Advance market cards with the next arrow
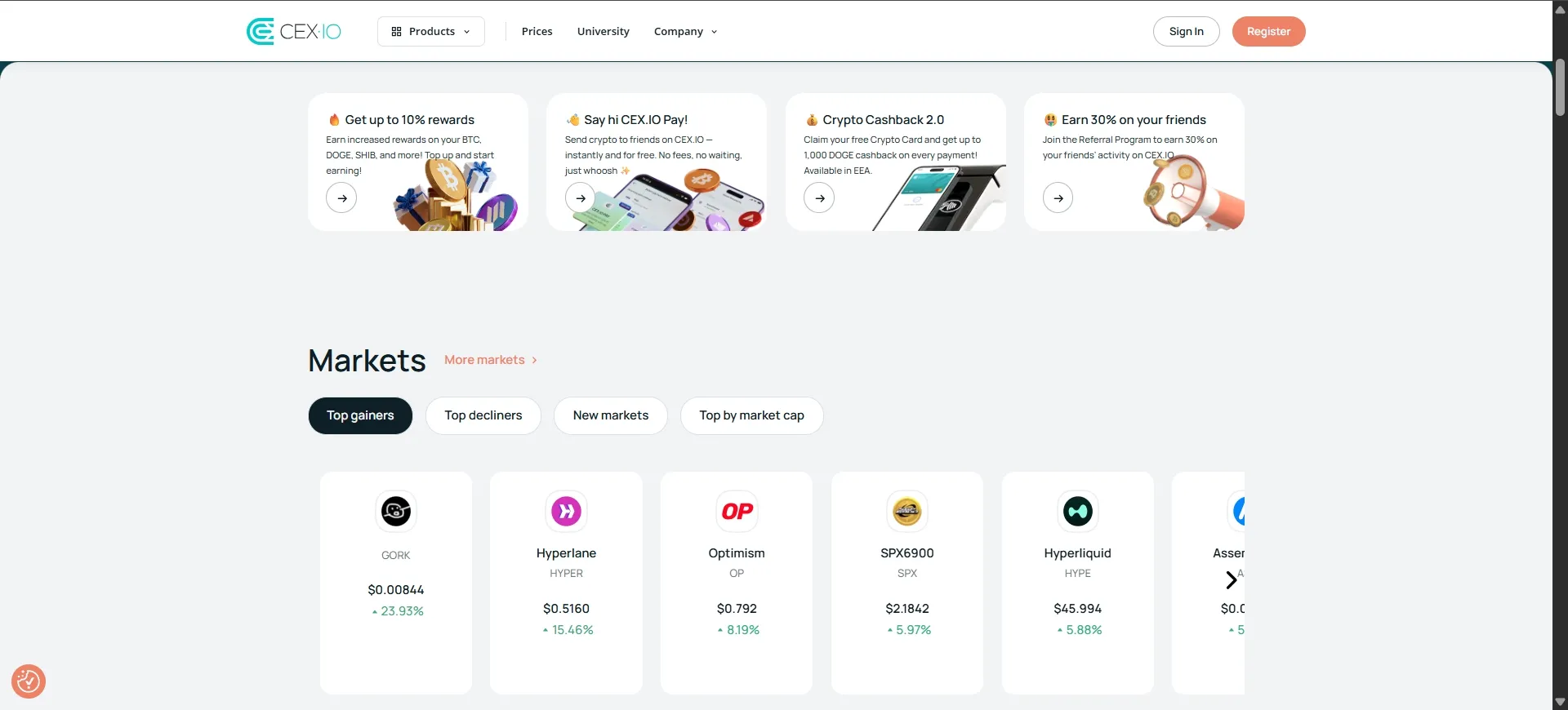 tap(1231, 579)
